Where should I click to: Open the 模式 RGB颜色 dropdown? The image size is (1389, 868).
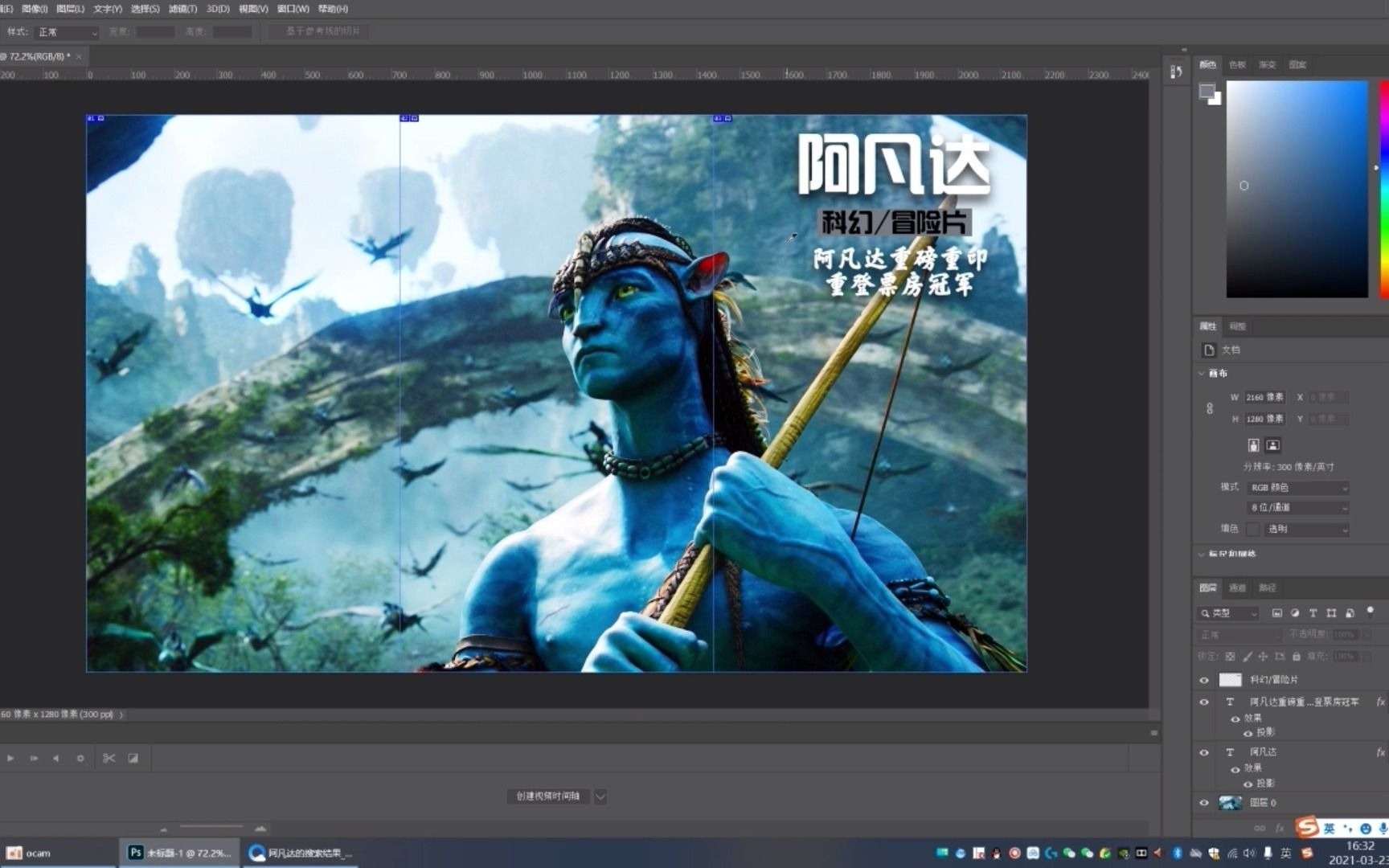click(x=1298, y=488)
